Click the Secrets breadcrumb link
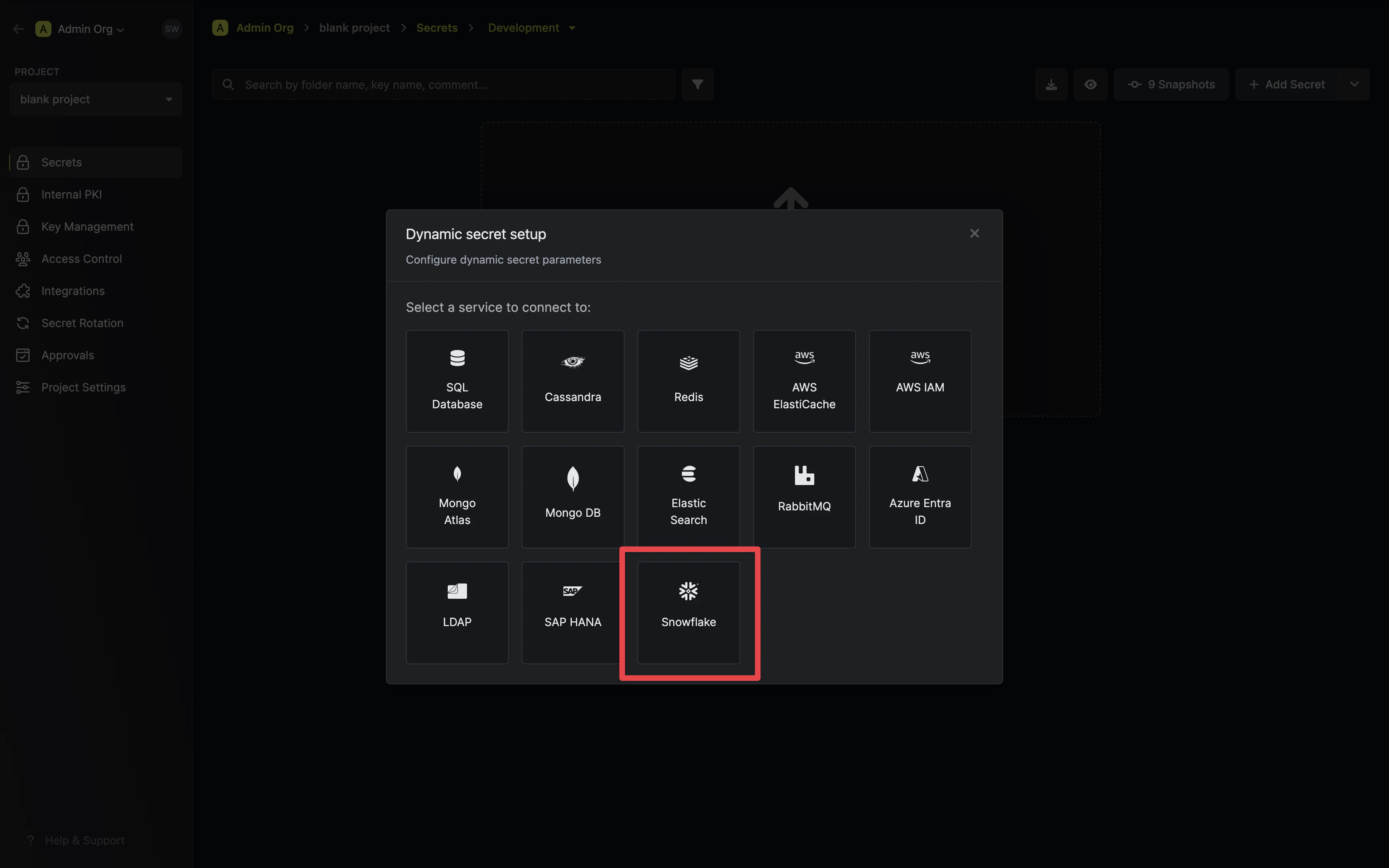The height and width of the screenshot is (868, 1389). (x=437, y=28)
